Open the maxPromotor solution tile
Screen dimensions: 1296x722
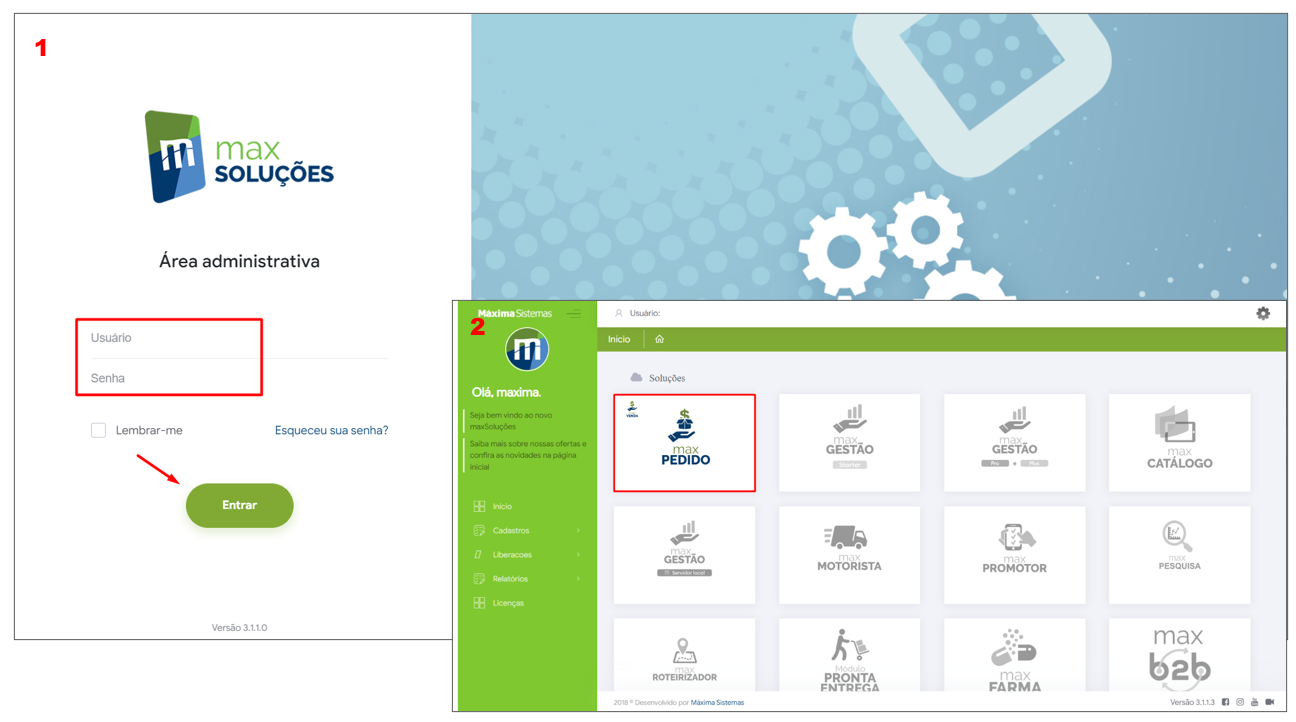click(1014, 554)
